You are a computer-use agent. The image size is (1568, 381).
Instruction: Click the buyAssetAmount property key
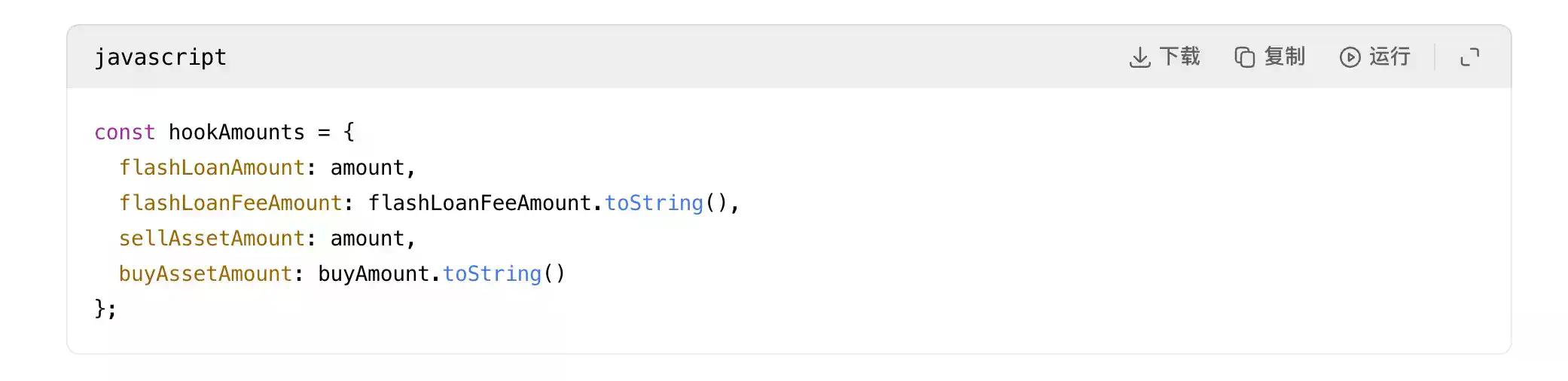(206, 274)
